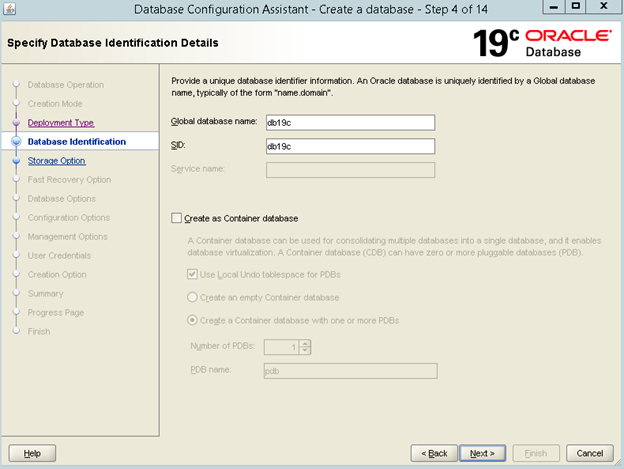Image resolution: width=624 pixels, height=469 pixels.
Task: Click the Service name label
Action: [198, 169]
